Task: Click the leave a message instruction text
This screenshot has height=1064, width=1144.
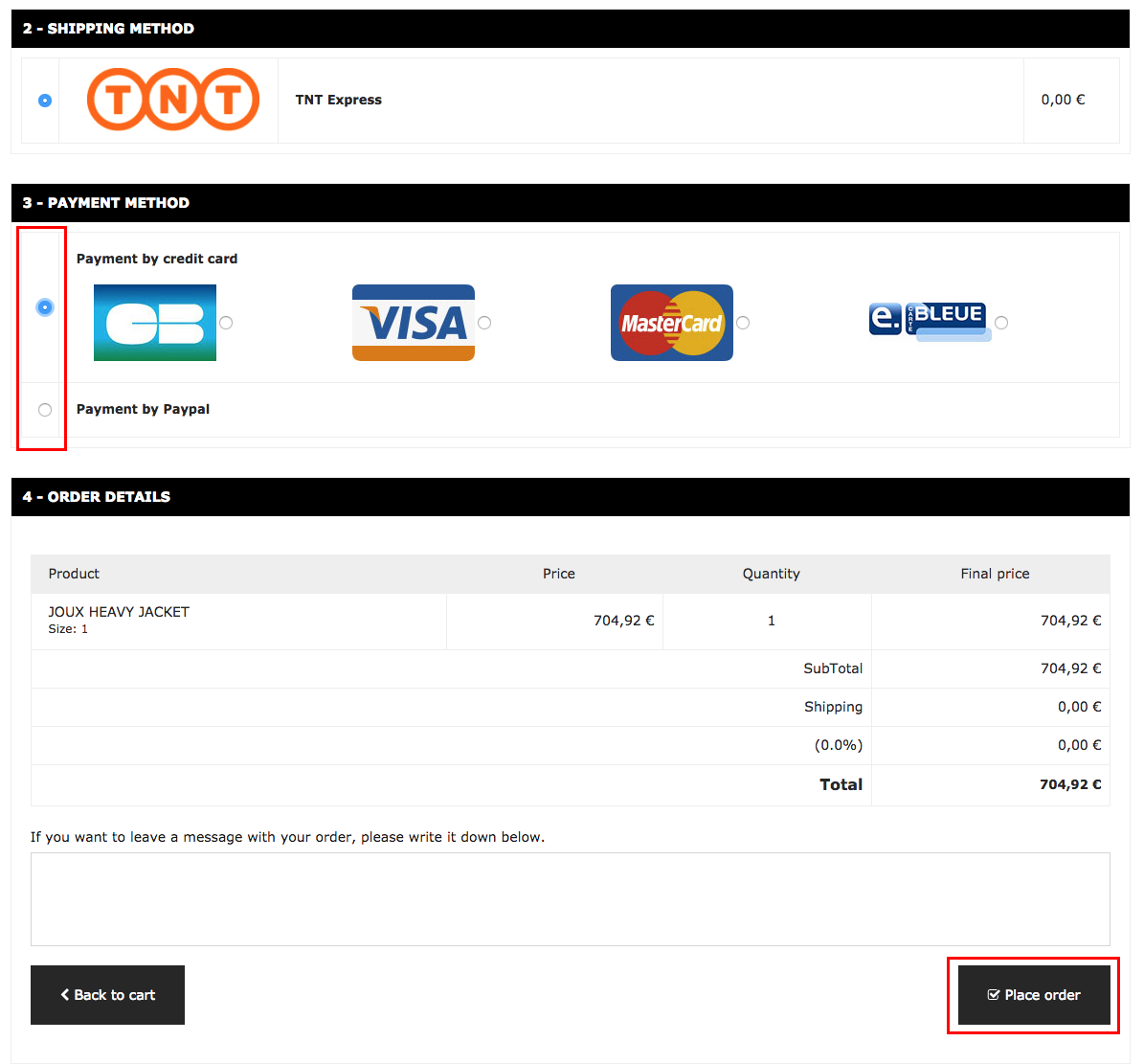Action: [x=287, y=837]
